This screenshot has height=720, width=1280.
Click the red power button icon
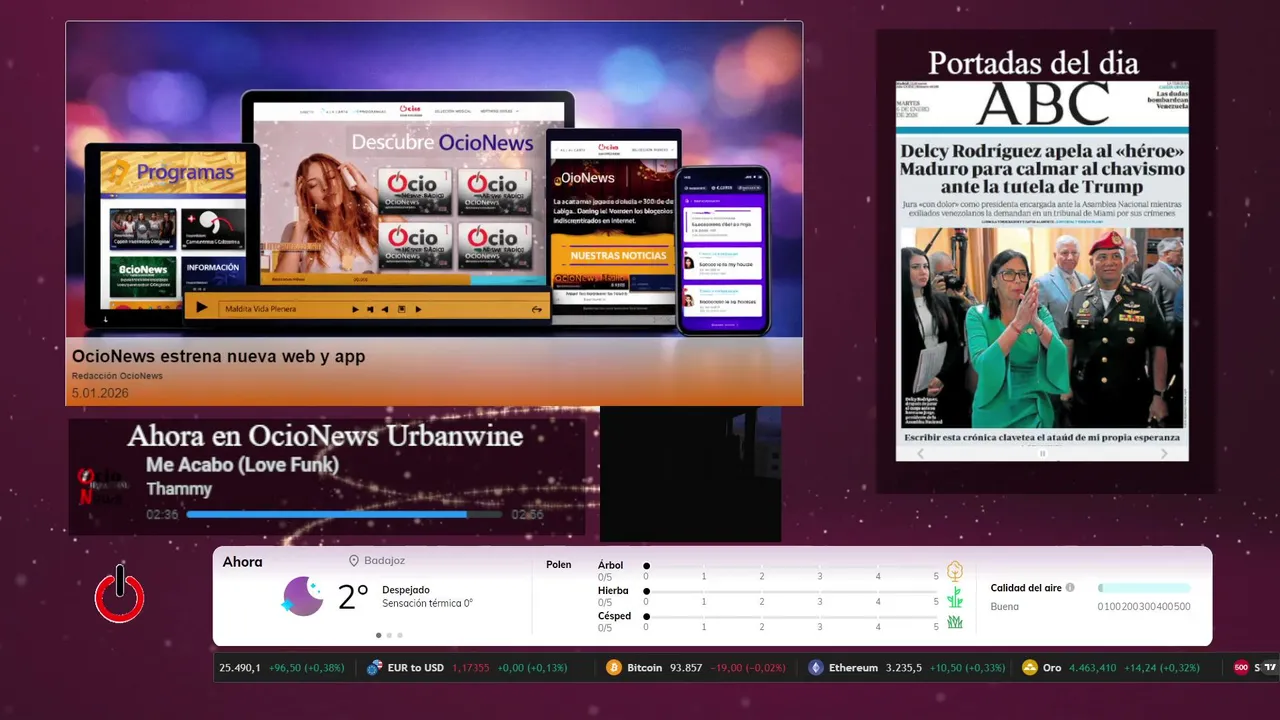(120, 594)
